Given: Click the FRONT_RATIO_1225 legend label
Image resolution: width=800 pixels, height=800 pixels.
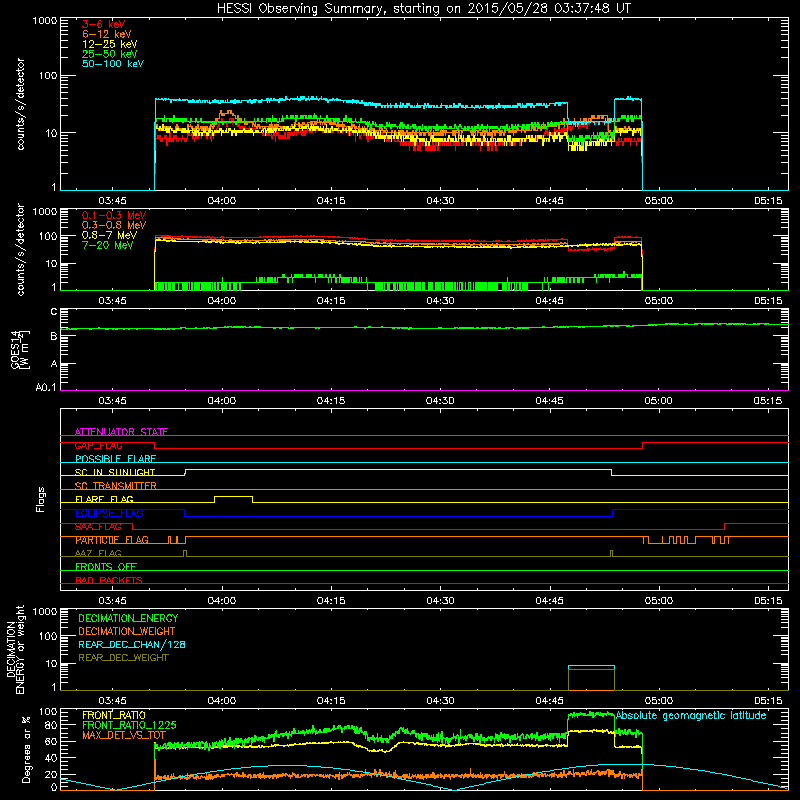Looking at the screenshot, I should pos(129,725).
